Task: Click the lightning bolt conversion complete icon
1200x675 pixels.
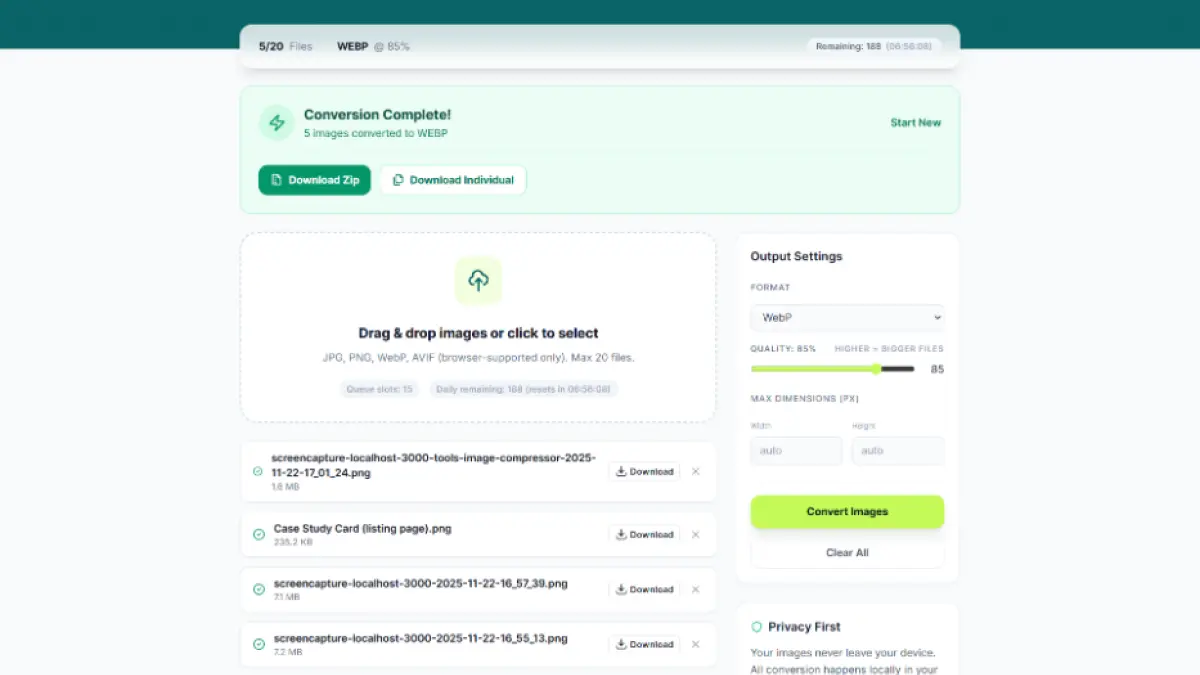Action: click(277, 123)
